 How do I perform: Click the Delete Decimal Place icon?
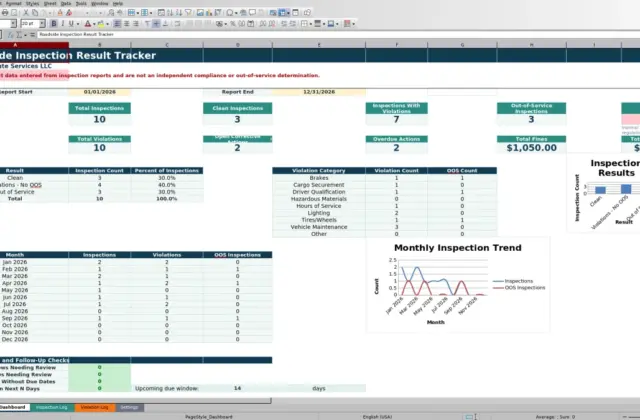272,24
